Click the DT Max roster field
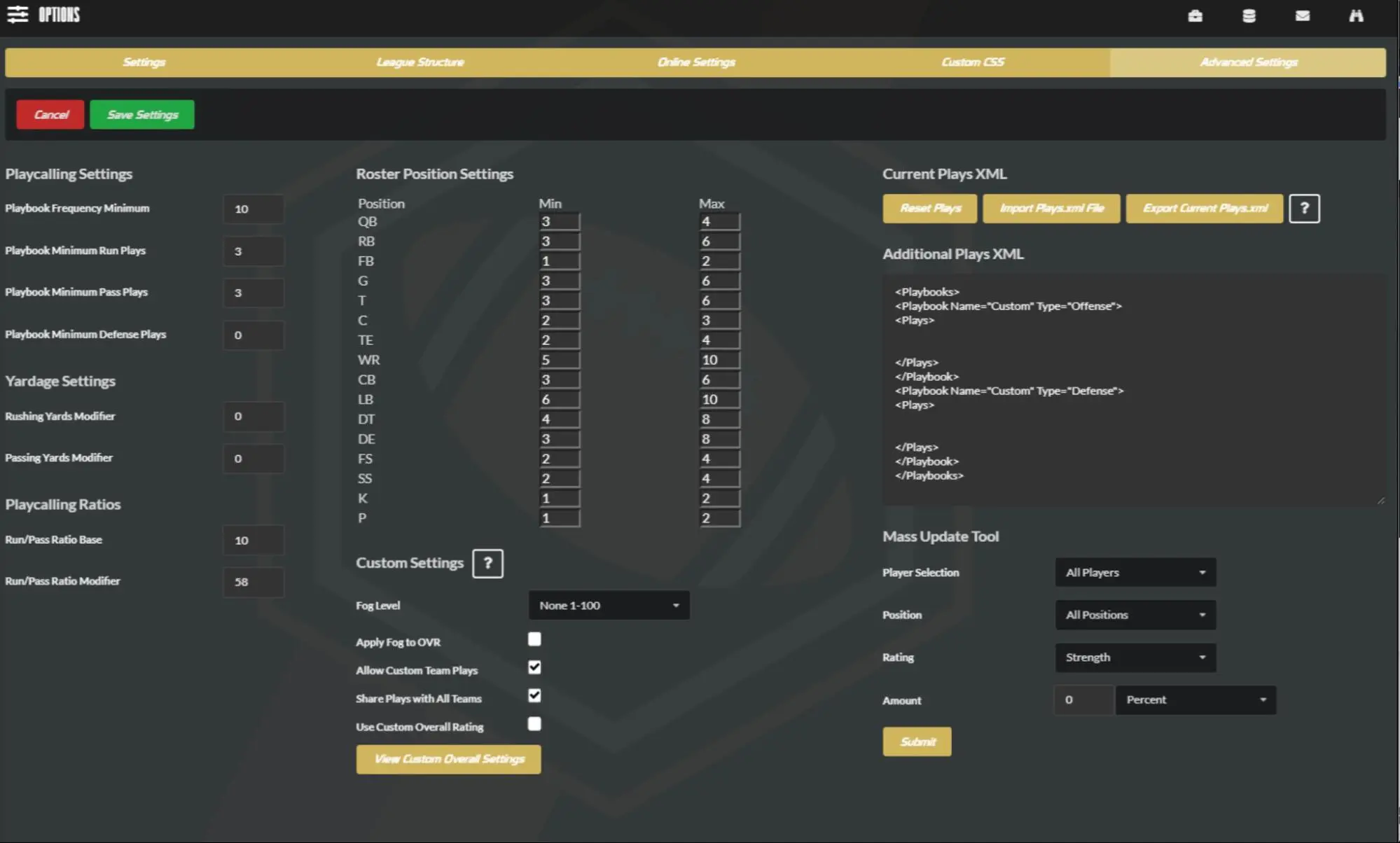The image size is (1400, 843). click(x=719, y=419)
